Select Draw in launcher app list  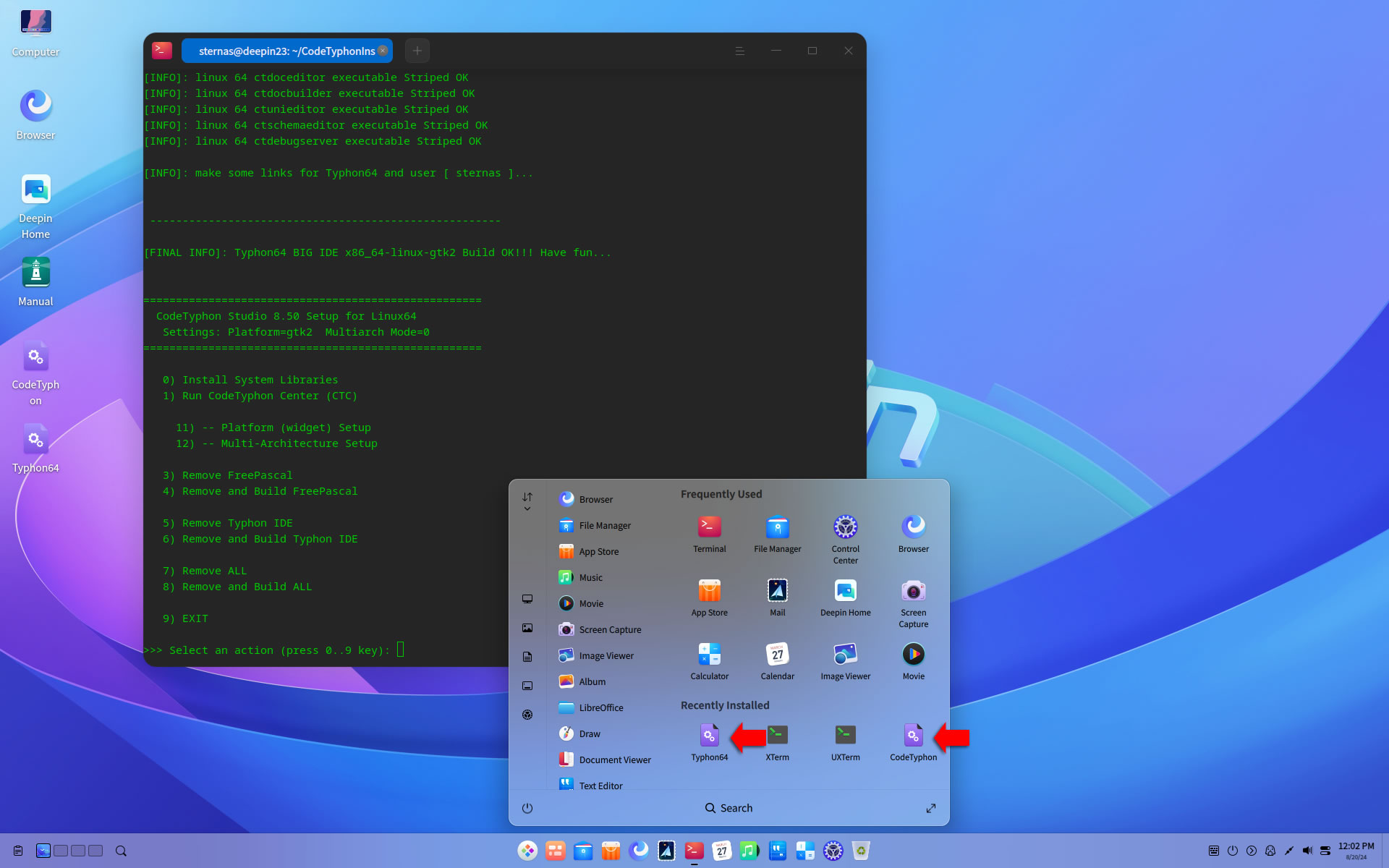tap(608, 733)
